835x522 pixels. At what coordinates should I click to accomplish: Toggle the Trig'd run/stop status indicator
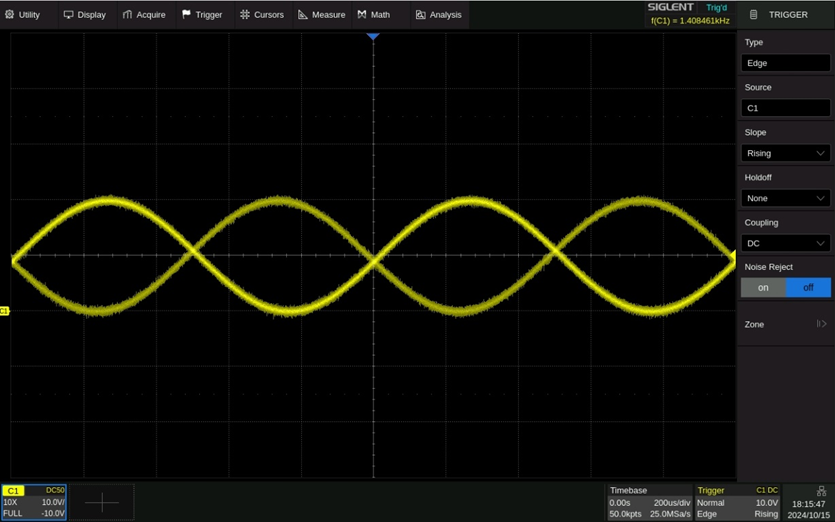716,8
